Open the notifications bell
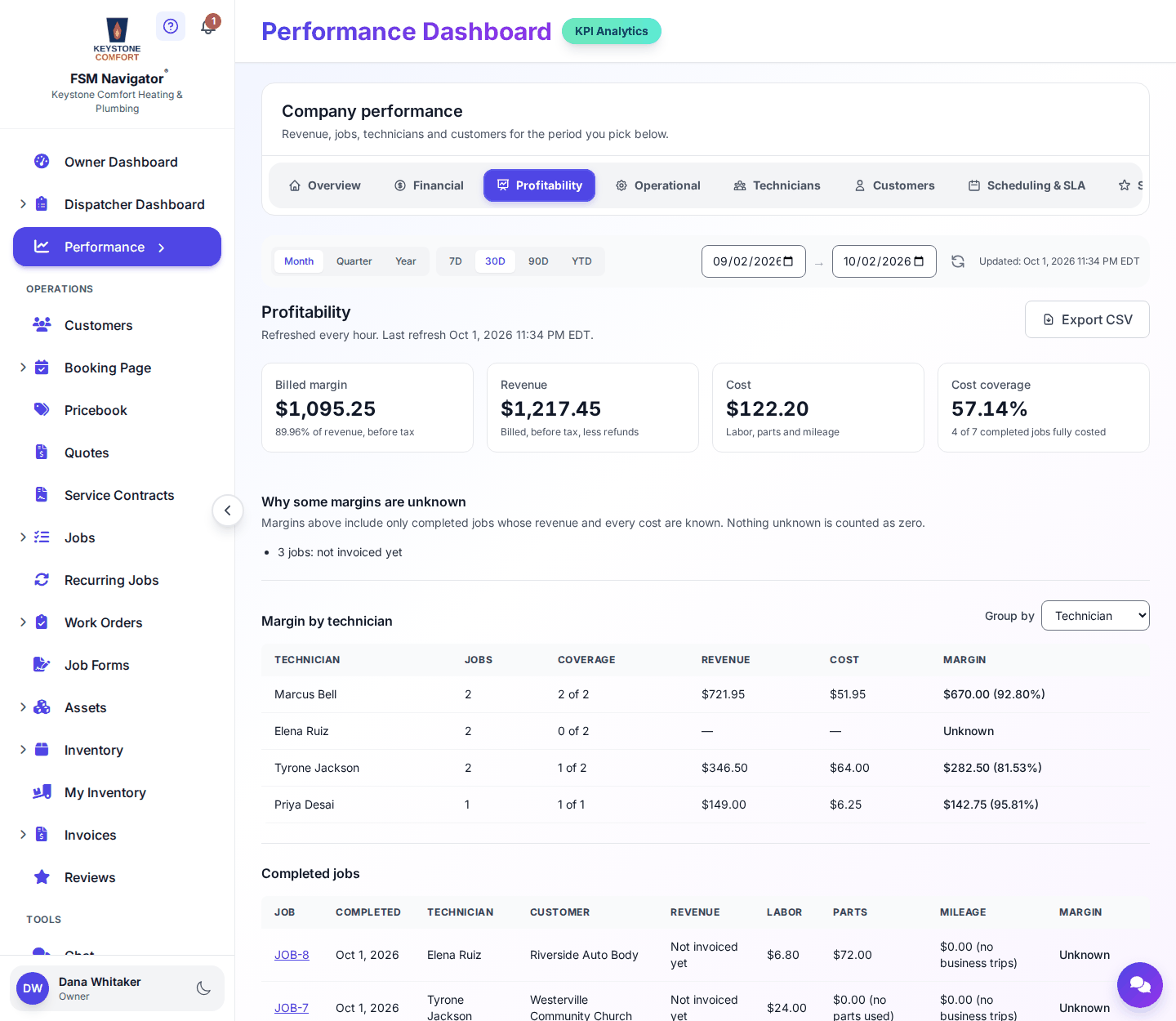Image resolution: width=1176 pixels, height=1021 pixels. pyautogui.click(x=208, y=26)
